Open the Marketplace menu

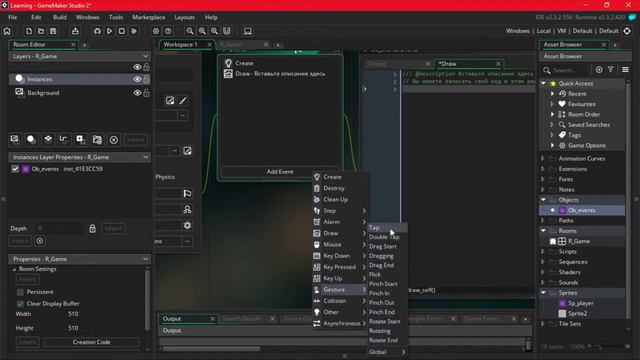149,17
